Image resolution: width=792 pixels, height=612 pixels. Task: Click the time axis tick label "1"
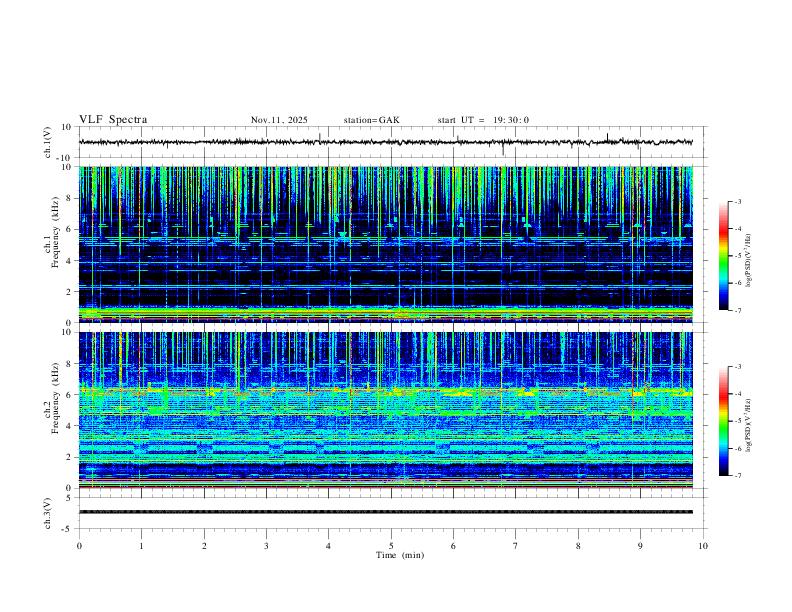(141, 546)
